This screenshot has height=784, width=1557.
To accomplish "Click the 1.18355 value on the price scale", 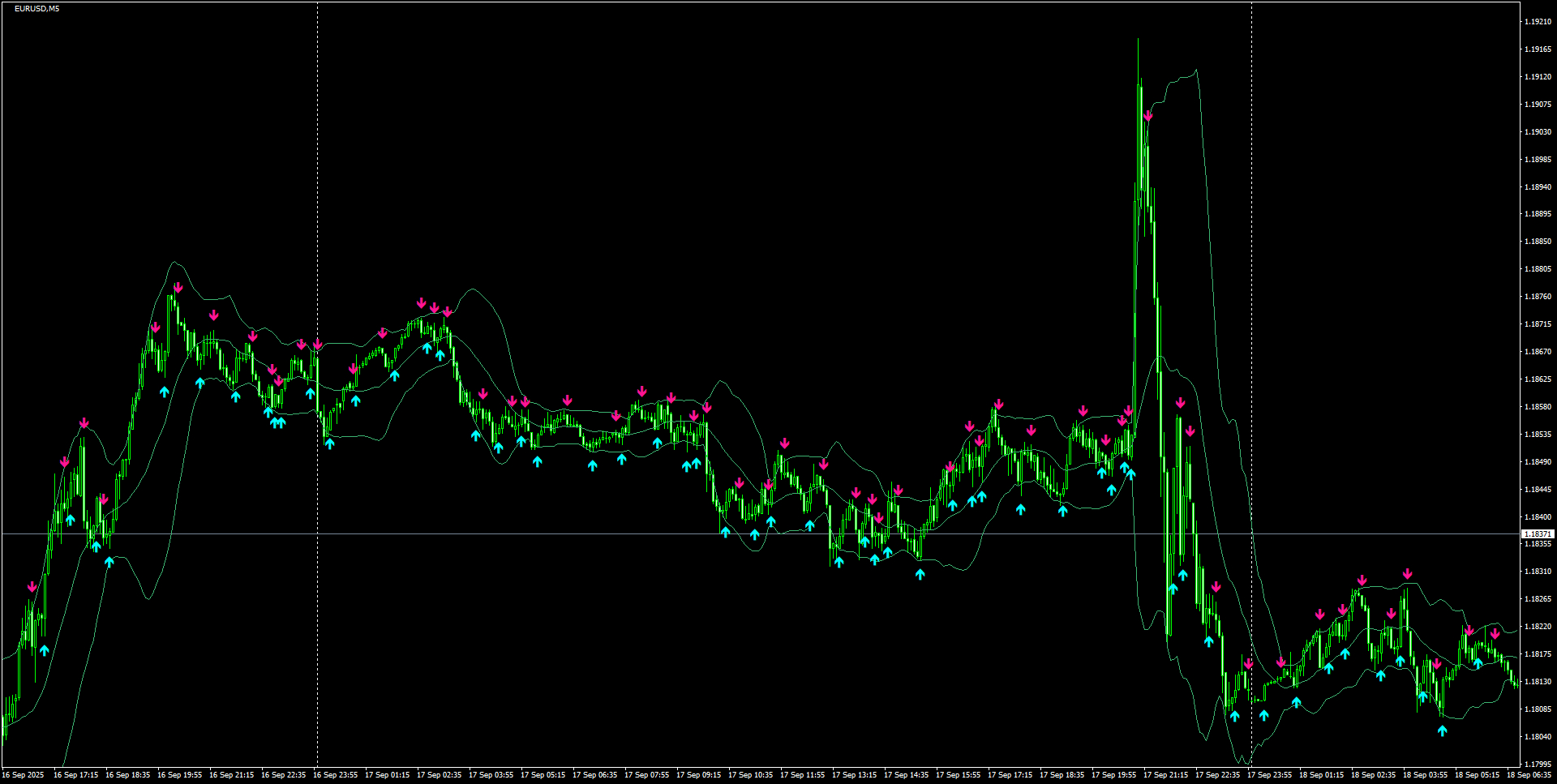I will tap(1539, 545).
